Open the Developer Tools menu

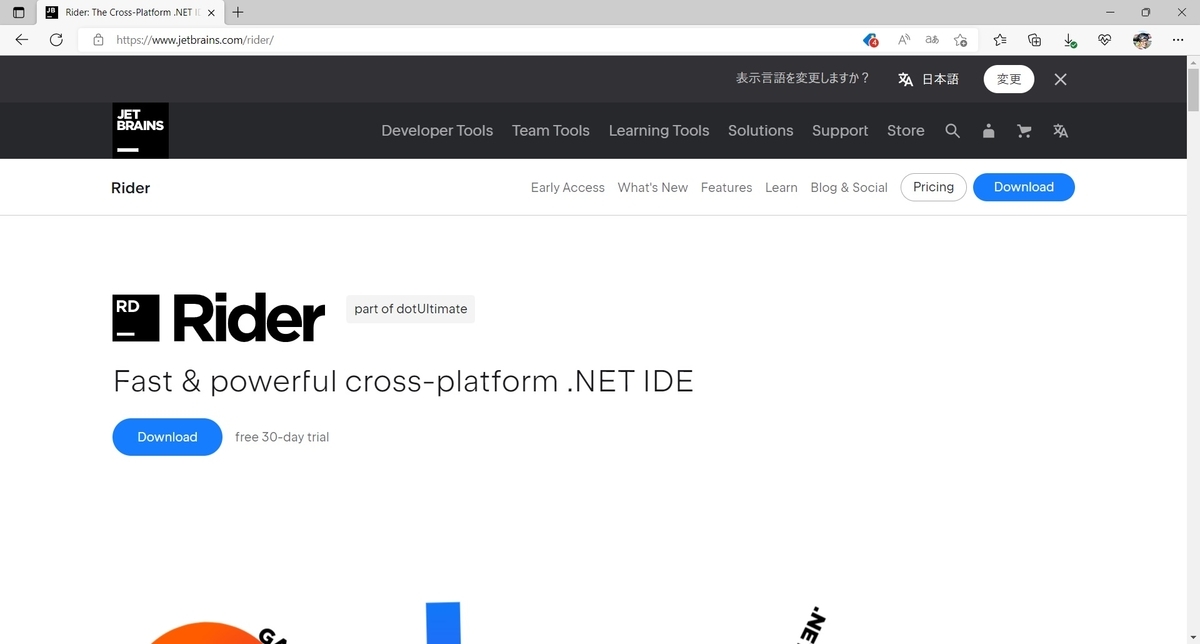pyautogui.click(x=437, y=130)
